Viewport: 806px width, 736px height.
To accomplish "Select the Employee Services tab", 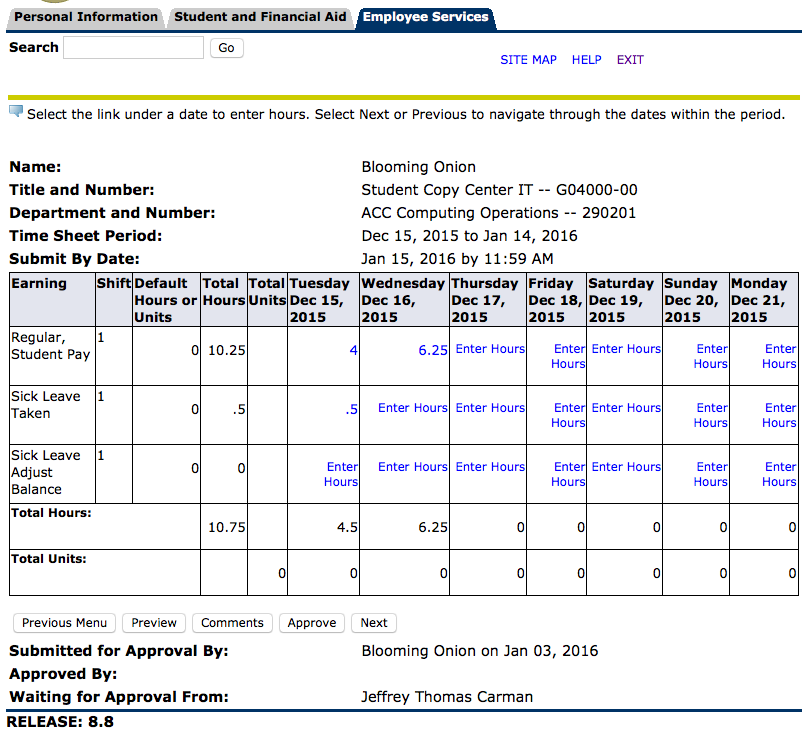I will [426, 17].
